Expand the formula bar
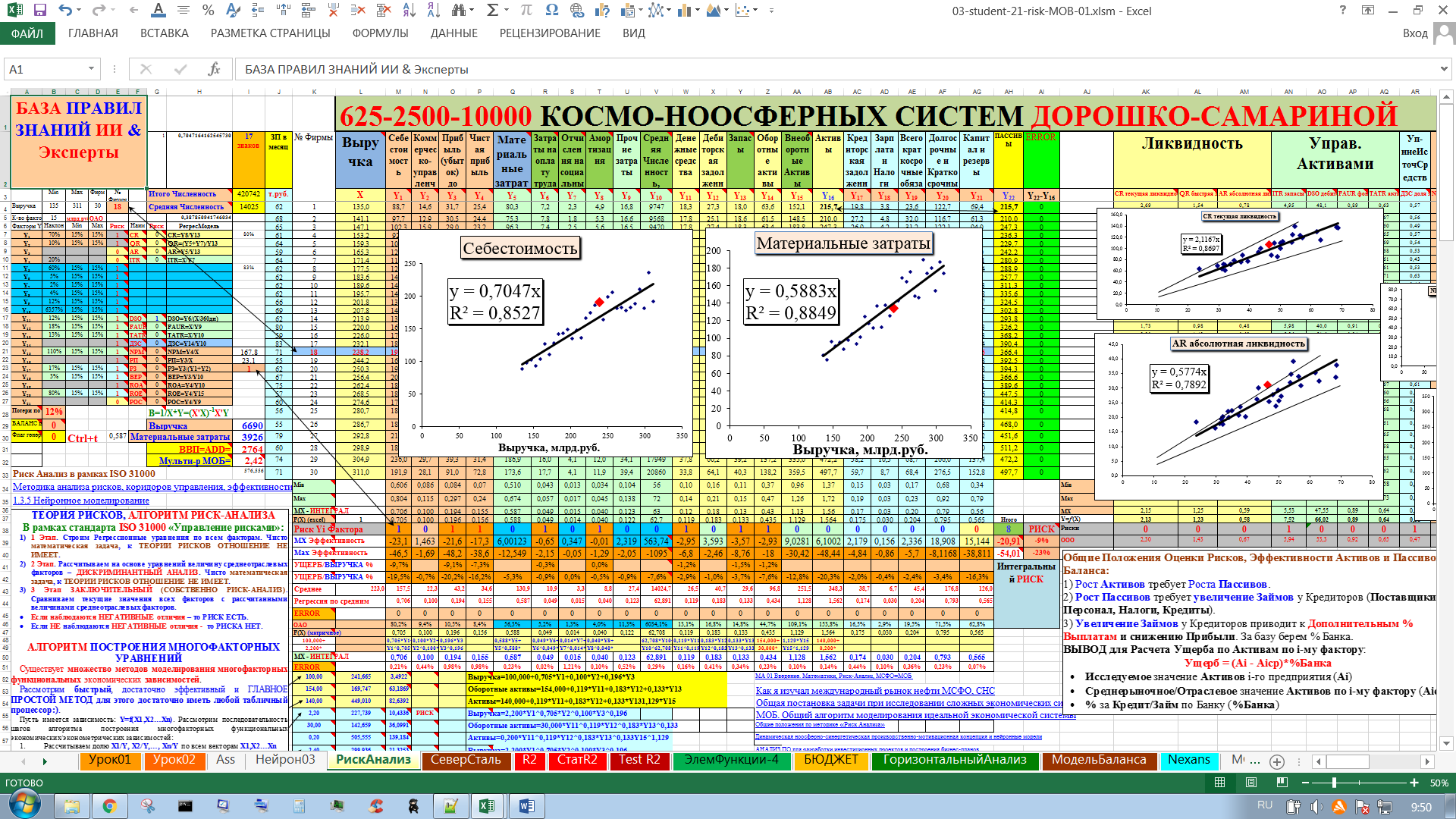Viewport: 1456px width, 819px height. coord(1444,69)
